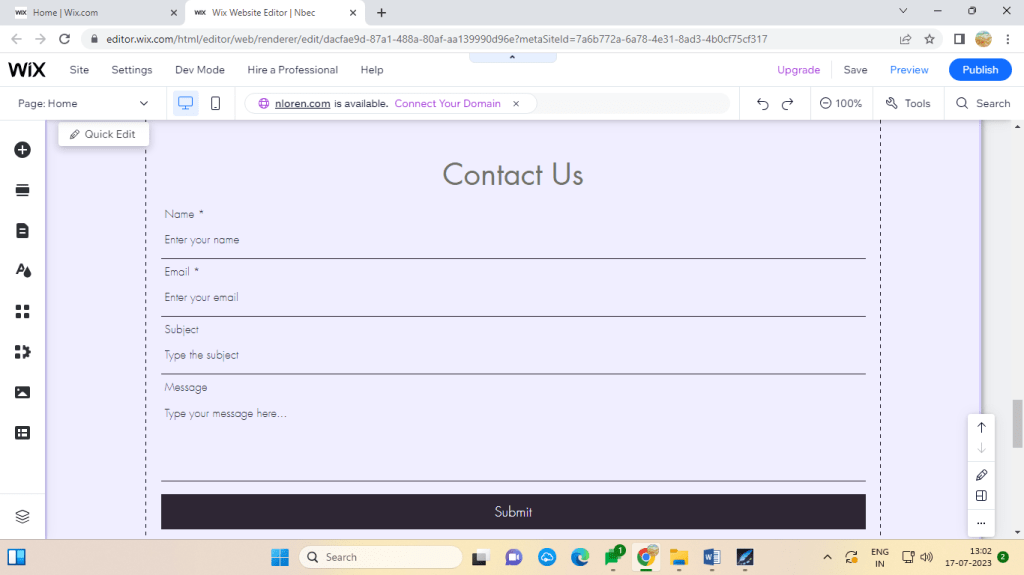This screenshot has width=1024, height=575.
Task: Click the Connect Your Domain link
Action: 447,103
